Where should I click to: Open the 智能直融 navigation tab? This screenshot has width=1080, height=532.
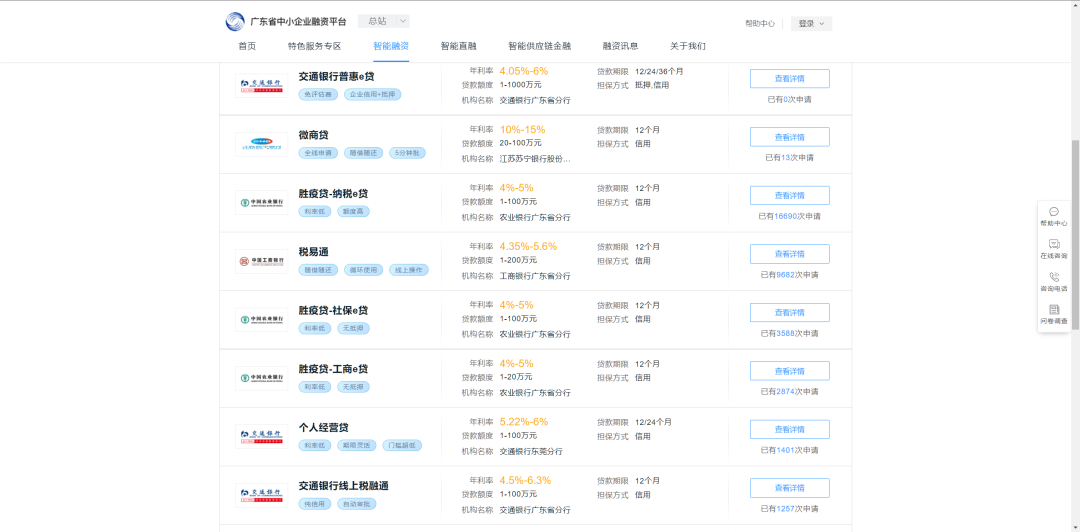tap(459, 46)
